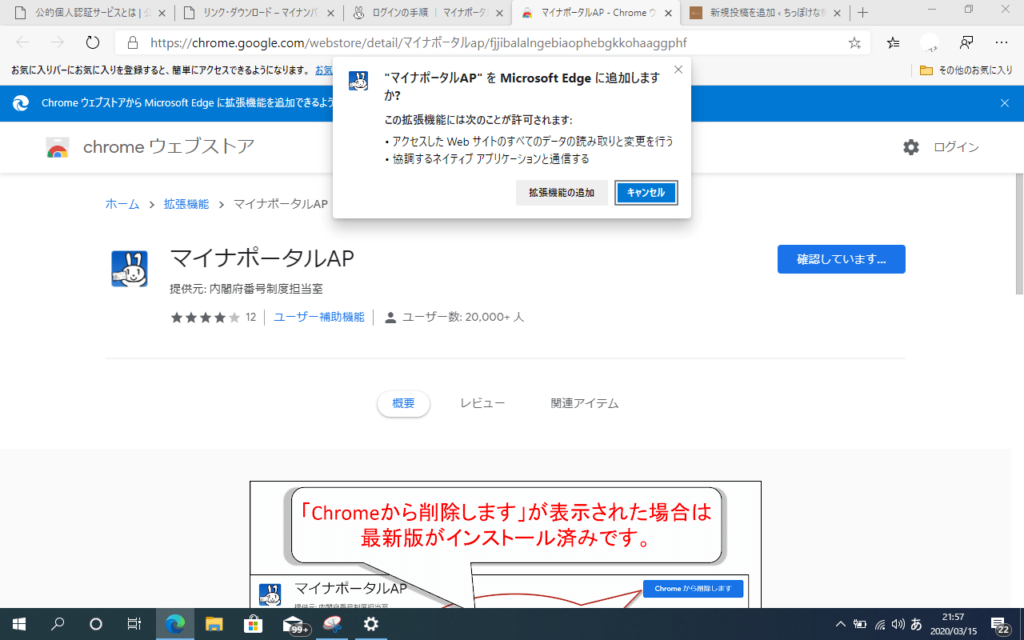The height and width of the screenshot is (640, 1024).
Task: Click the ホーム breadcrumb link
Action: pyautogui.click(x=122, y=204)
